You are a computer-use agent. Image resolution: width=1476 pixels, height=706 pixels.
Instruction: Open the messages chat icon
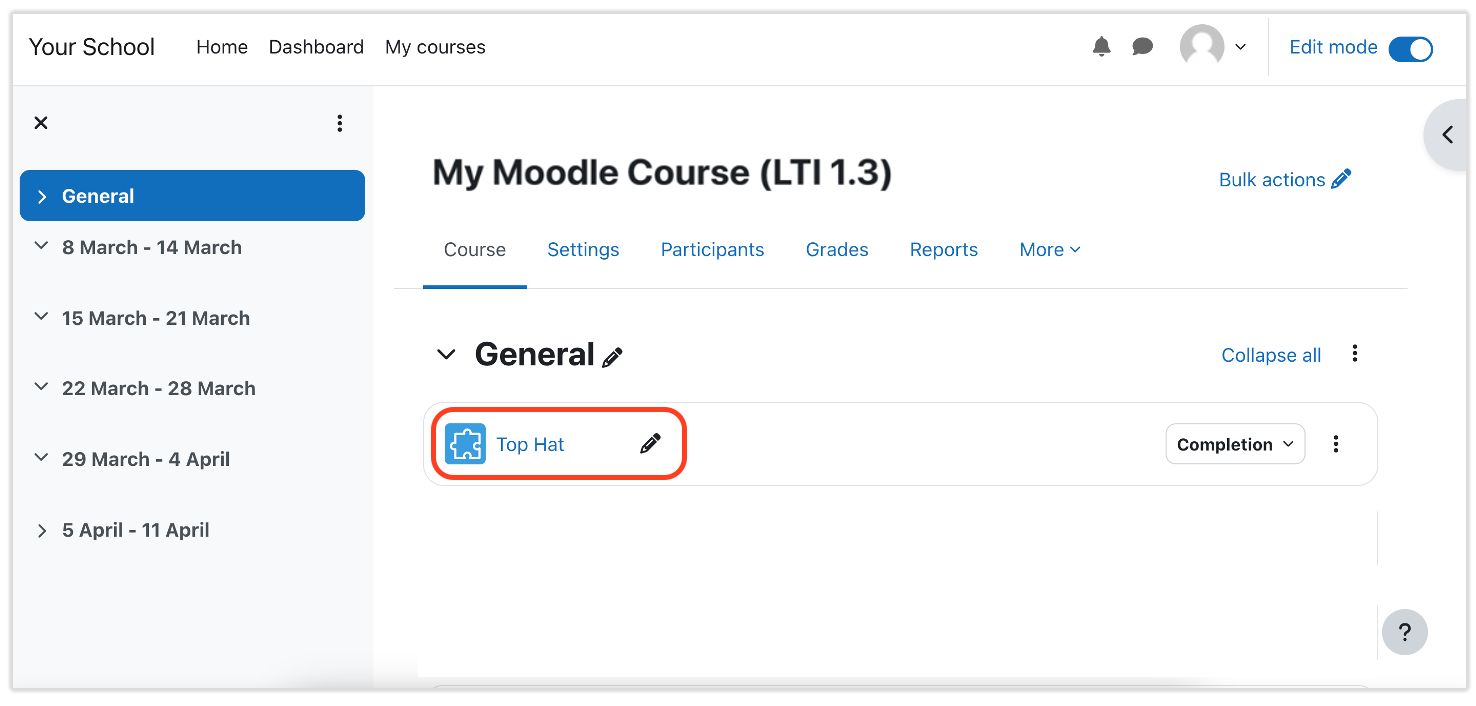pos(1142,46)
